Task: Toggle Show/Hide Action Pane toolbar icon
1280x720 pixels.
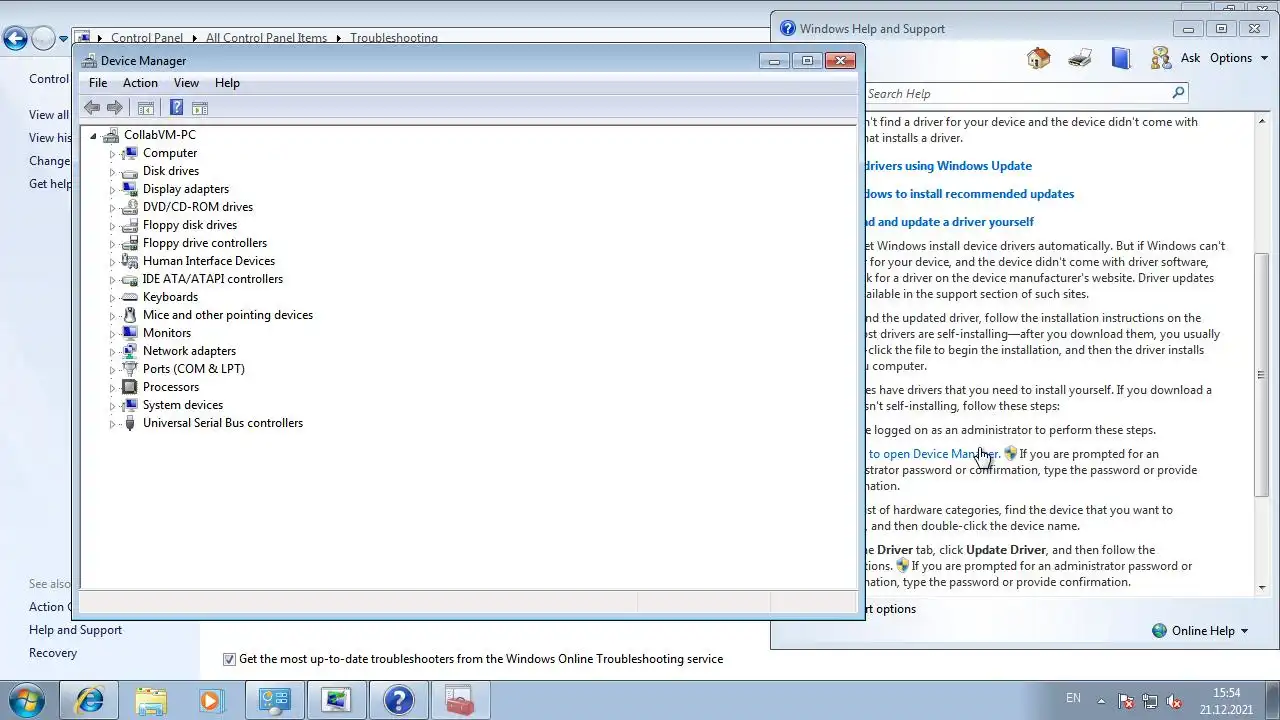Action: (x=200, y=108)
